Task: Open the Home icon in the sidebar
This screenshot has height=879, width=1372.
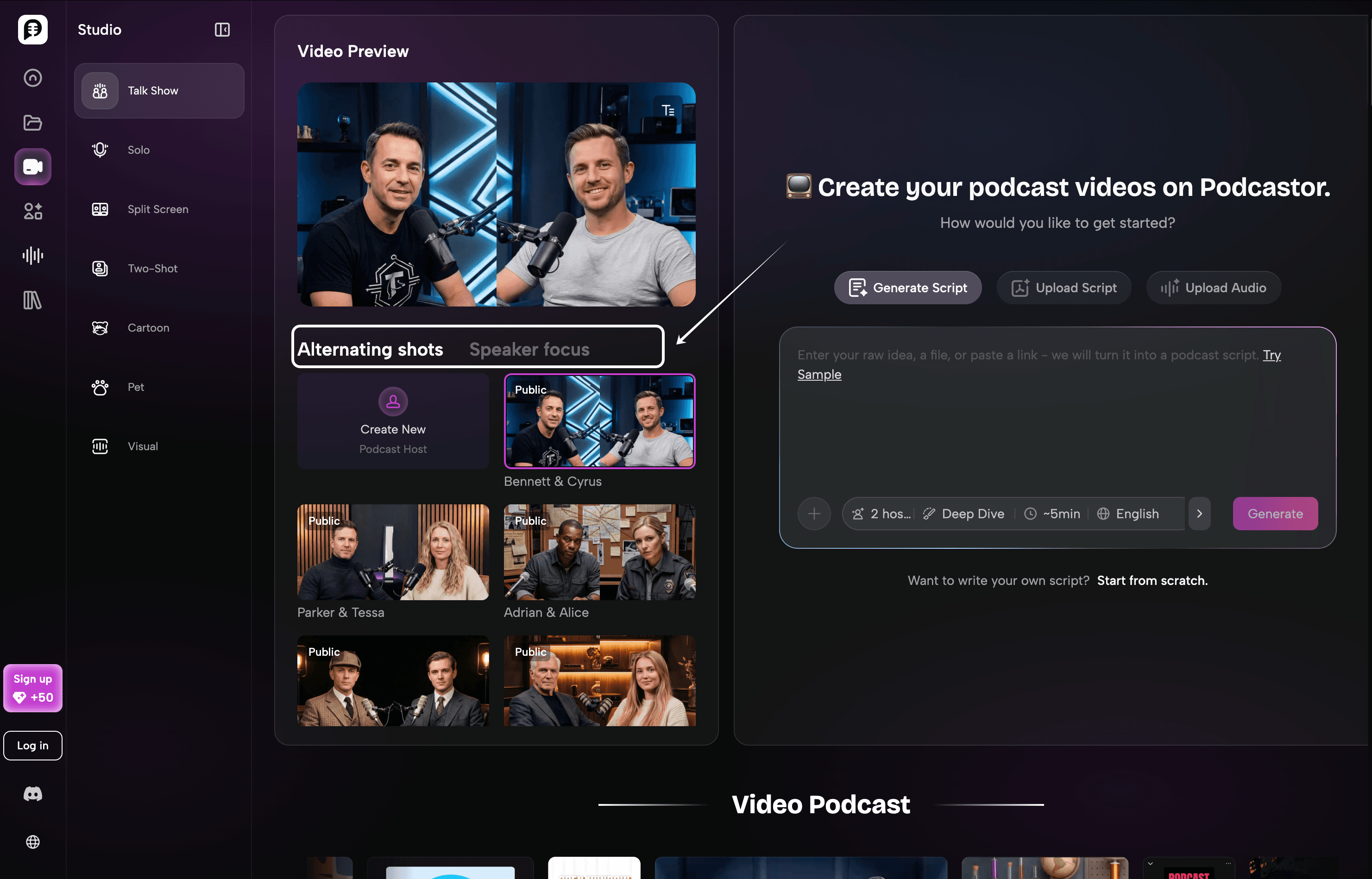Action: click(x=32, y=78)
